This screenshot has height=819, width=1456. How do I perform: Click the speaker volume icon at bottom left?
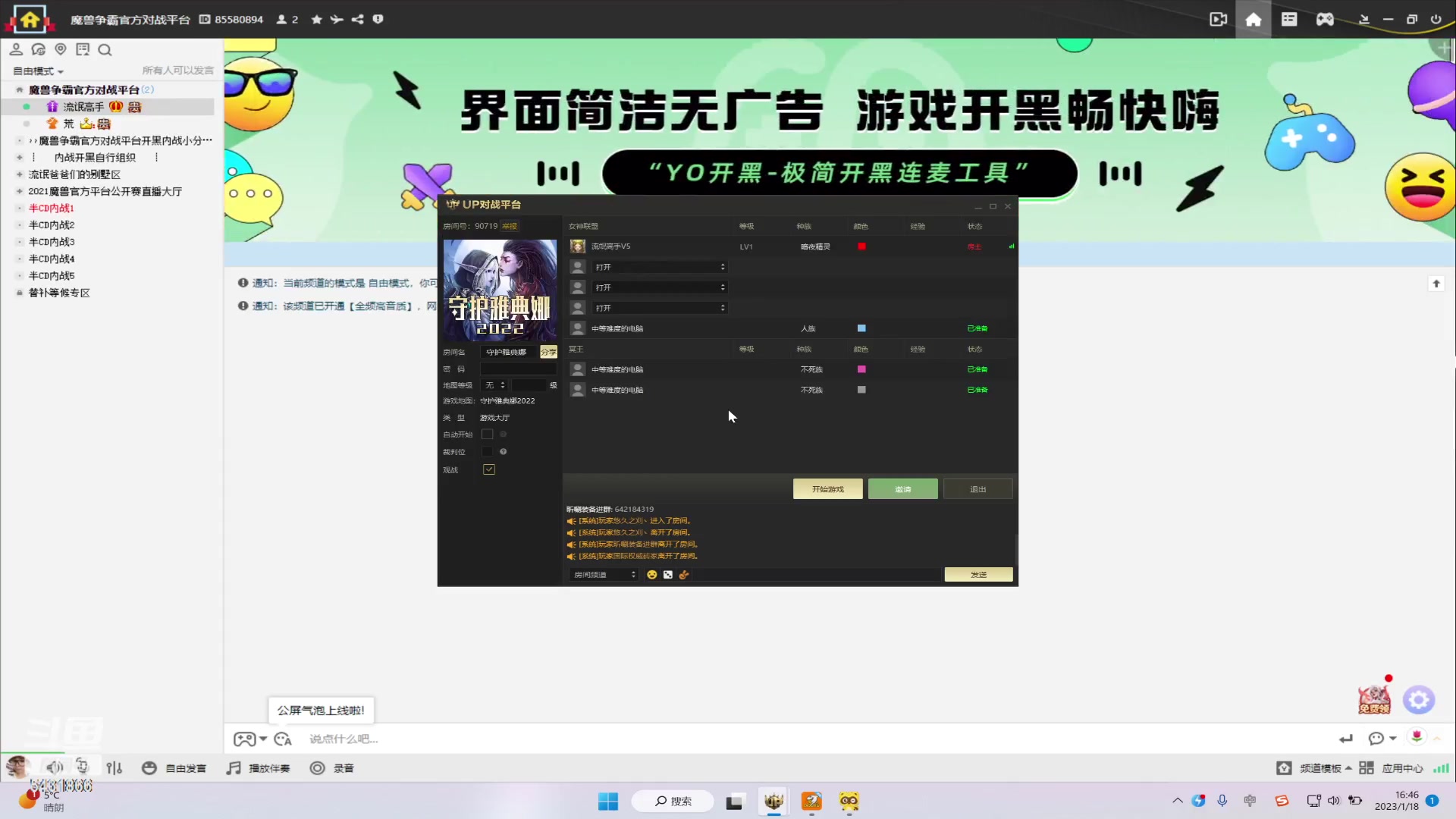[x=54, y=767]
